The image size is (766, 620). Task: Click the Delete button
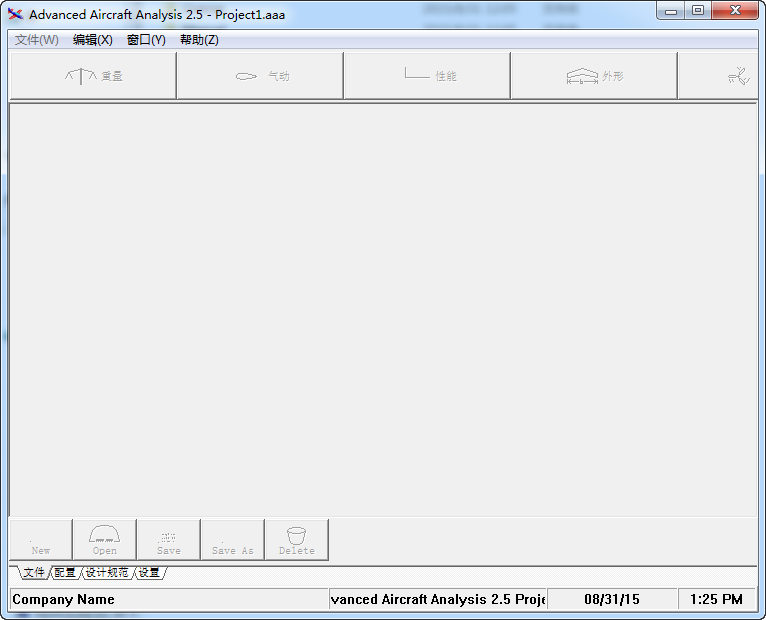(x=297, y=540)
